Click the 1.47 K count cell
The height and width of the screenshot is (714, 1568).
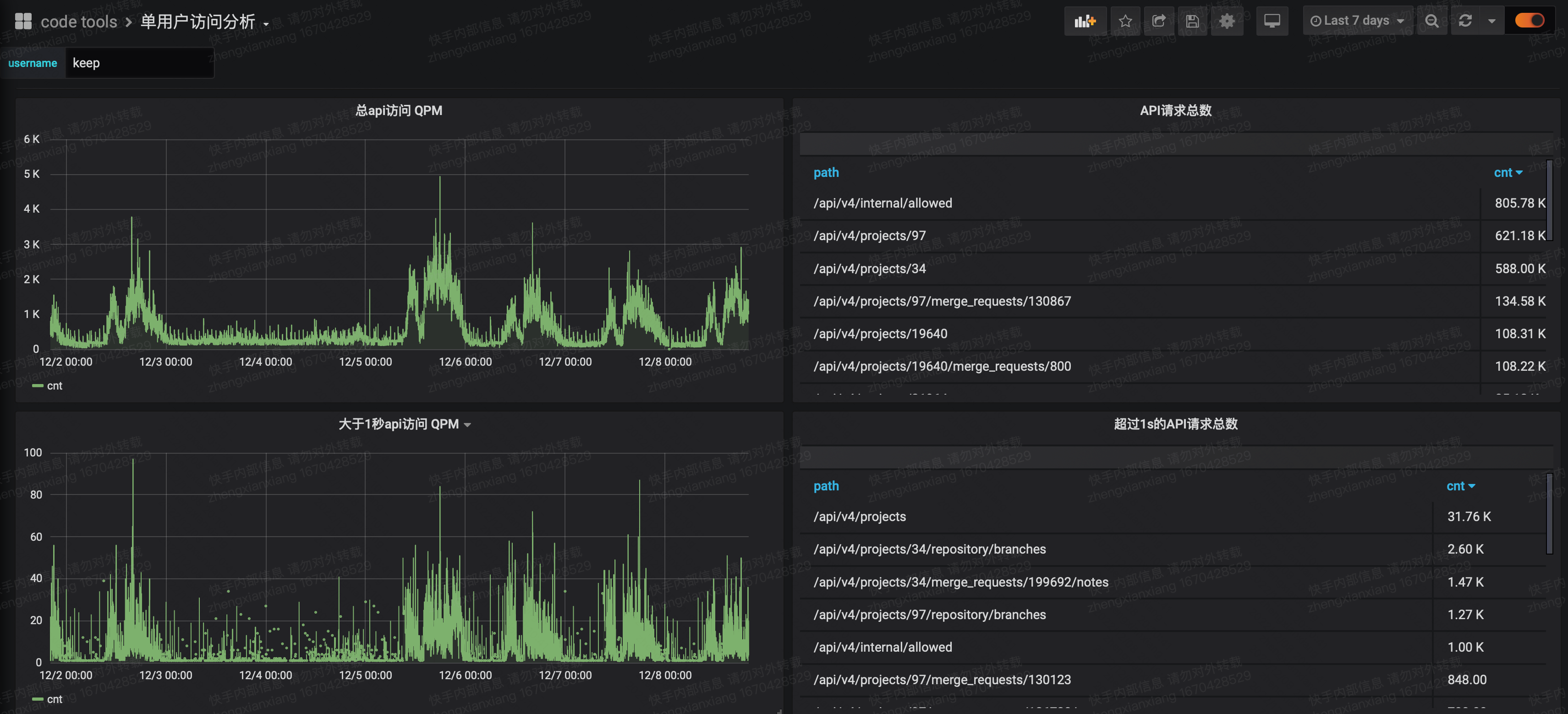1490,582
